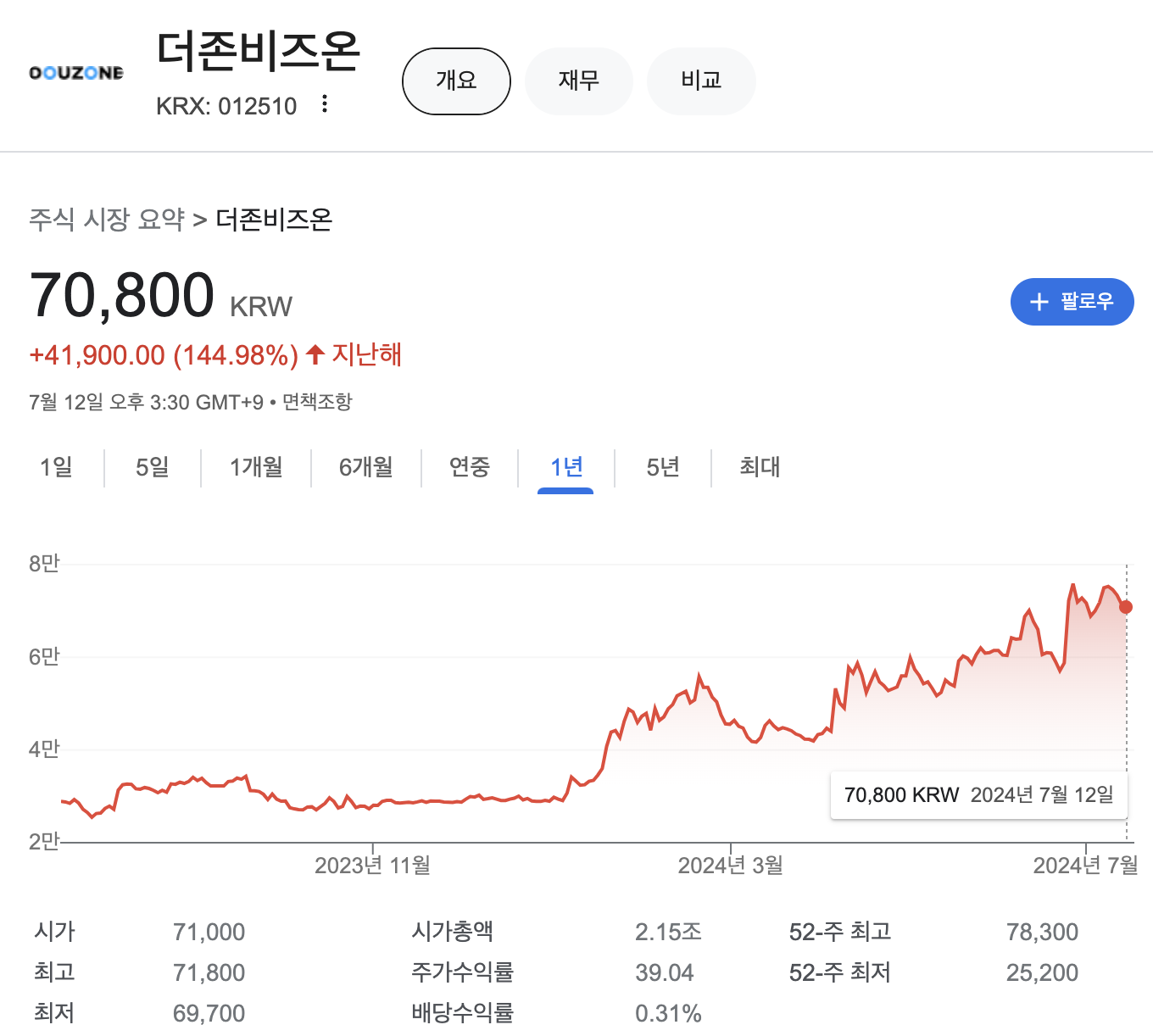Click the 배당수익률 value 0.31%

pyautogui.click(x=668, y=1013)
